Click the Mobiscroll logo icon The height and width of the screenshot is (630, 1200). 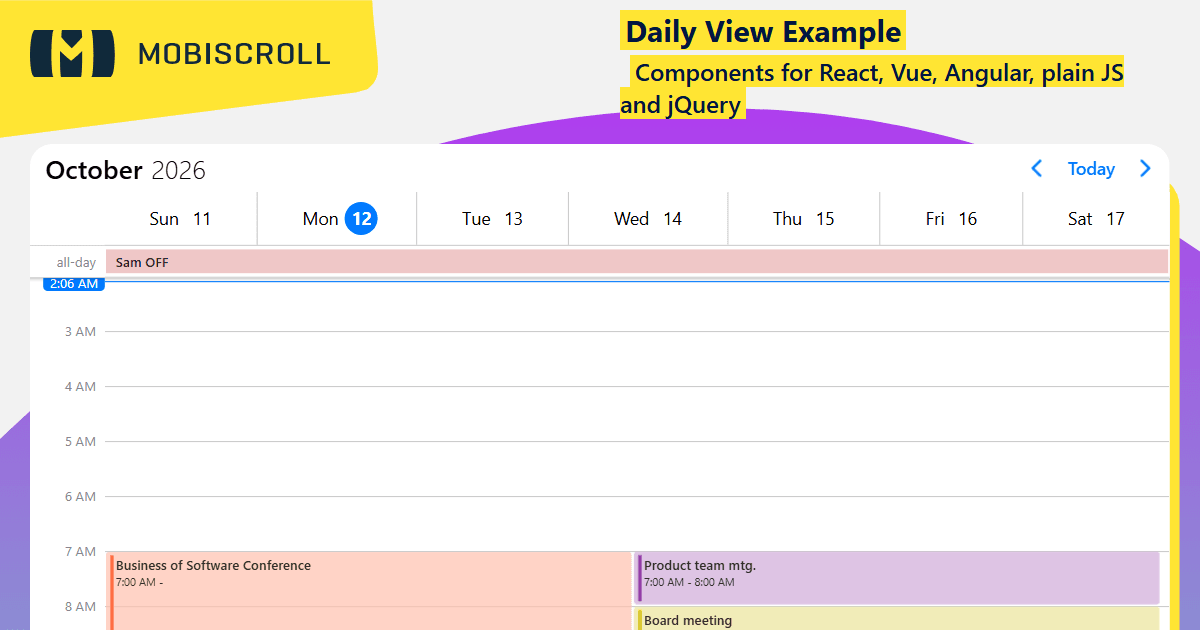(x=73, y=54)
